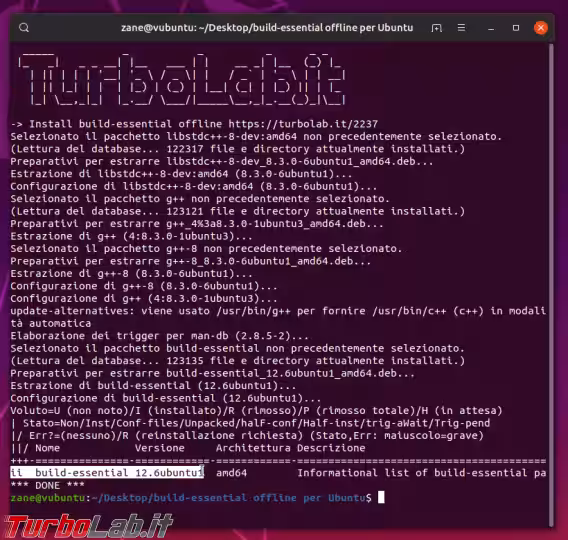This screenshot has height=540, width=568.
Task: Minimize the terminal window
Action: pos(491,28)
